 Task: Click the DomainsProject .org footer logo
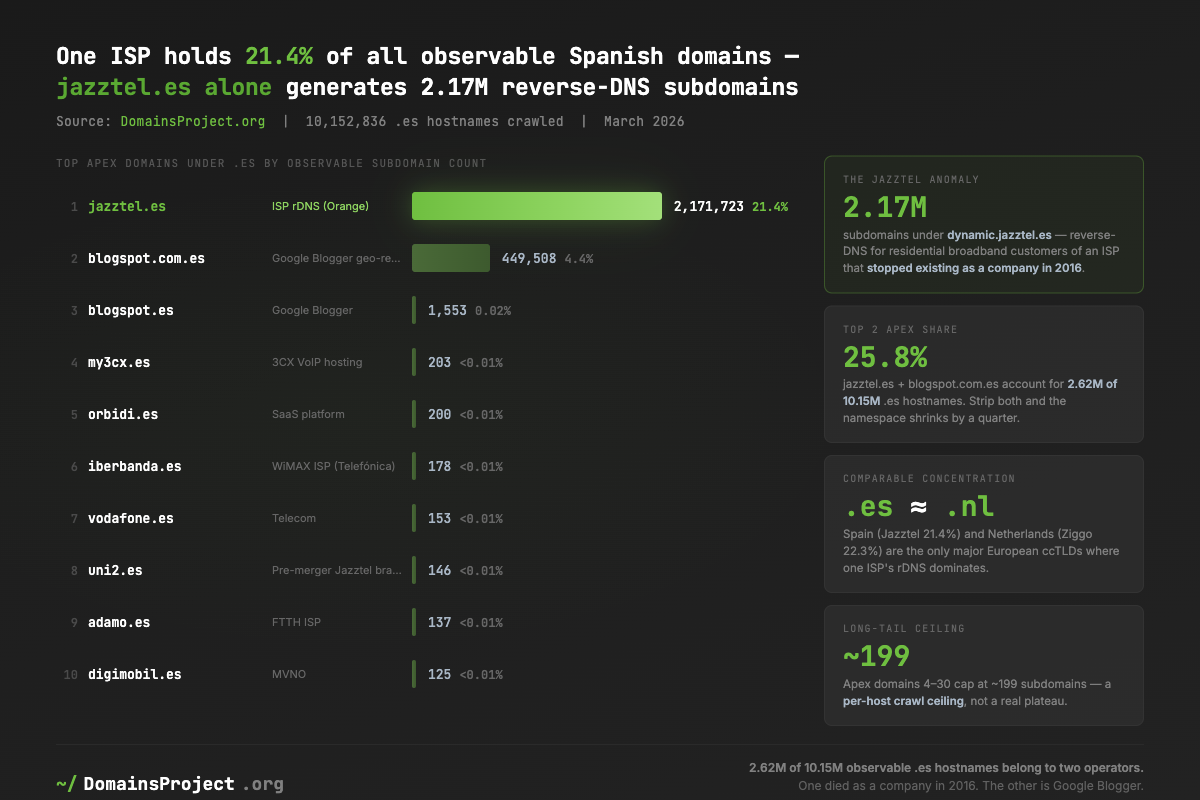pyautogui.click(x=170, y=784)
